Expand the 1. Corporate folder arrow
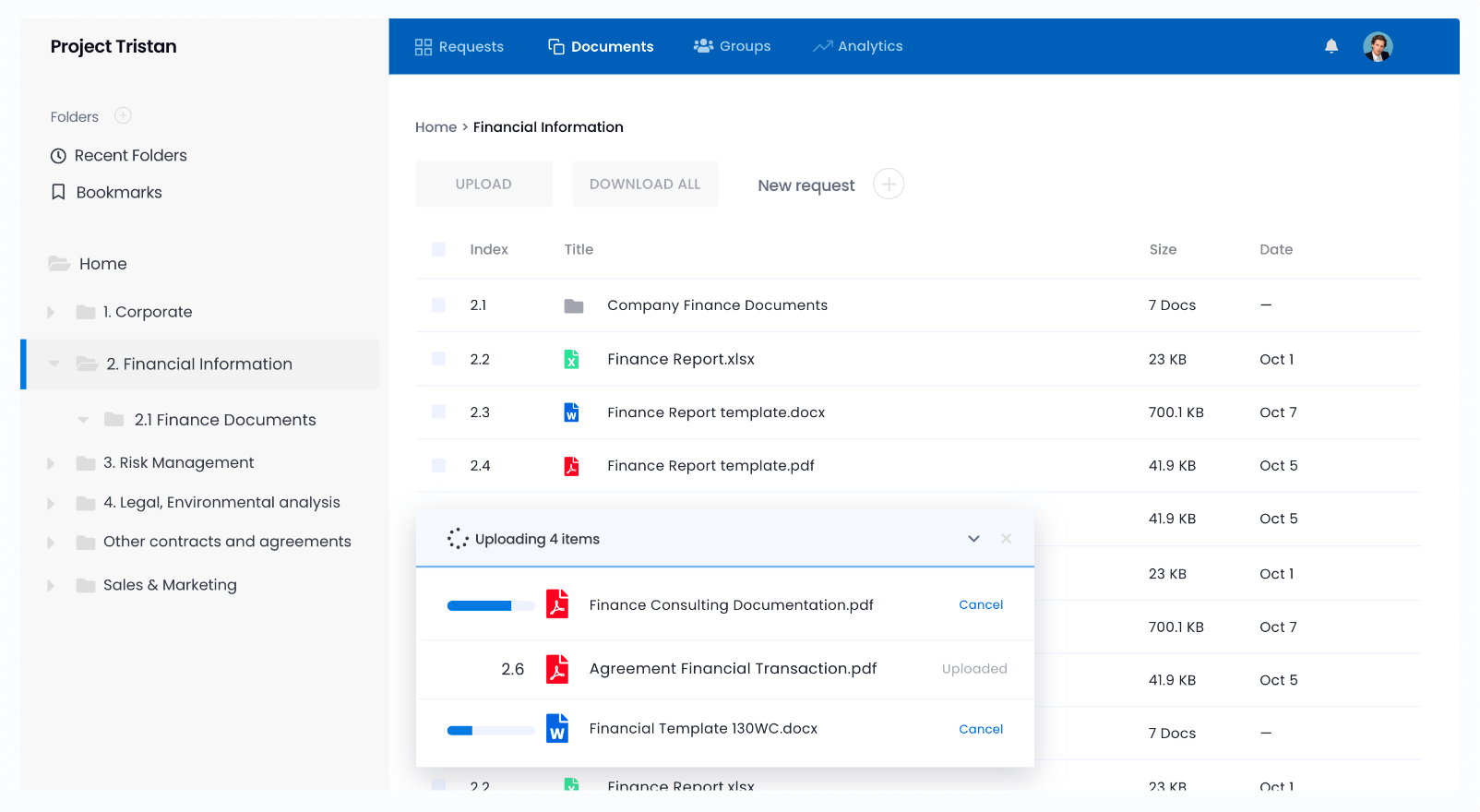The width and height of the screenshot is (1480, 812). click(51, 313)
